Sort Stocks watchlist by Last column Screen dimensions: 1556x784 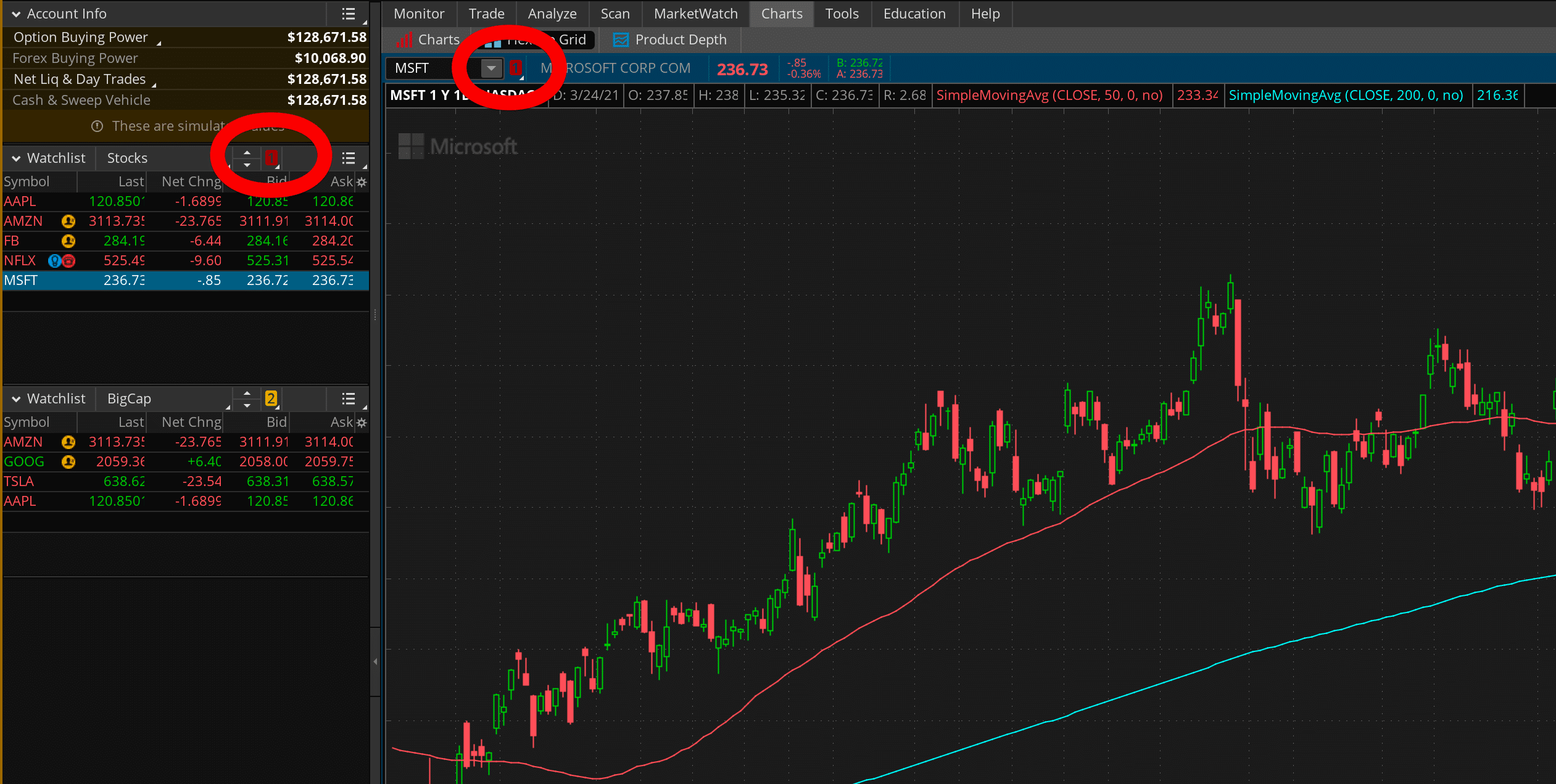(x=112, y=182)
